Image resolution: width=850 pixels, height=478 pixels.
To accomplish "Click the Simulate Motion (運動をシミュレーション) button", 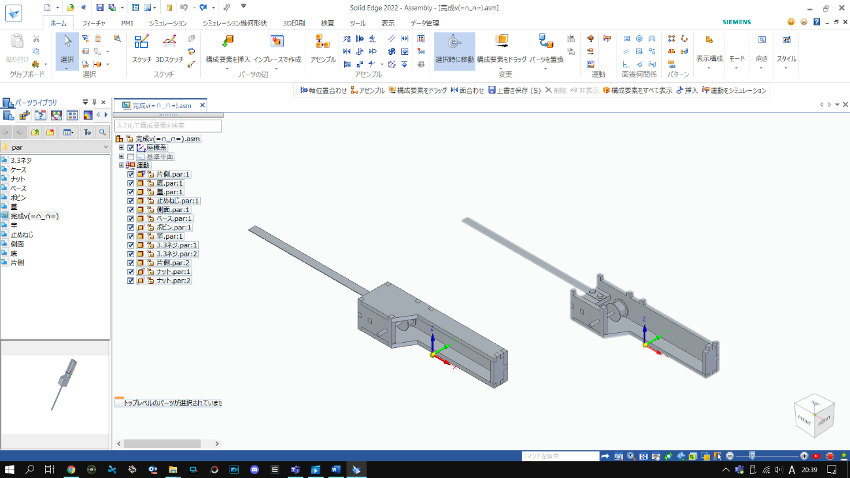I will point(735,90).
